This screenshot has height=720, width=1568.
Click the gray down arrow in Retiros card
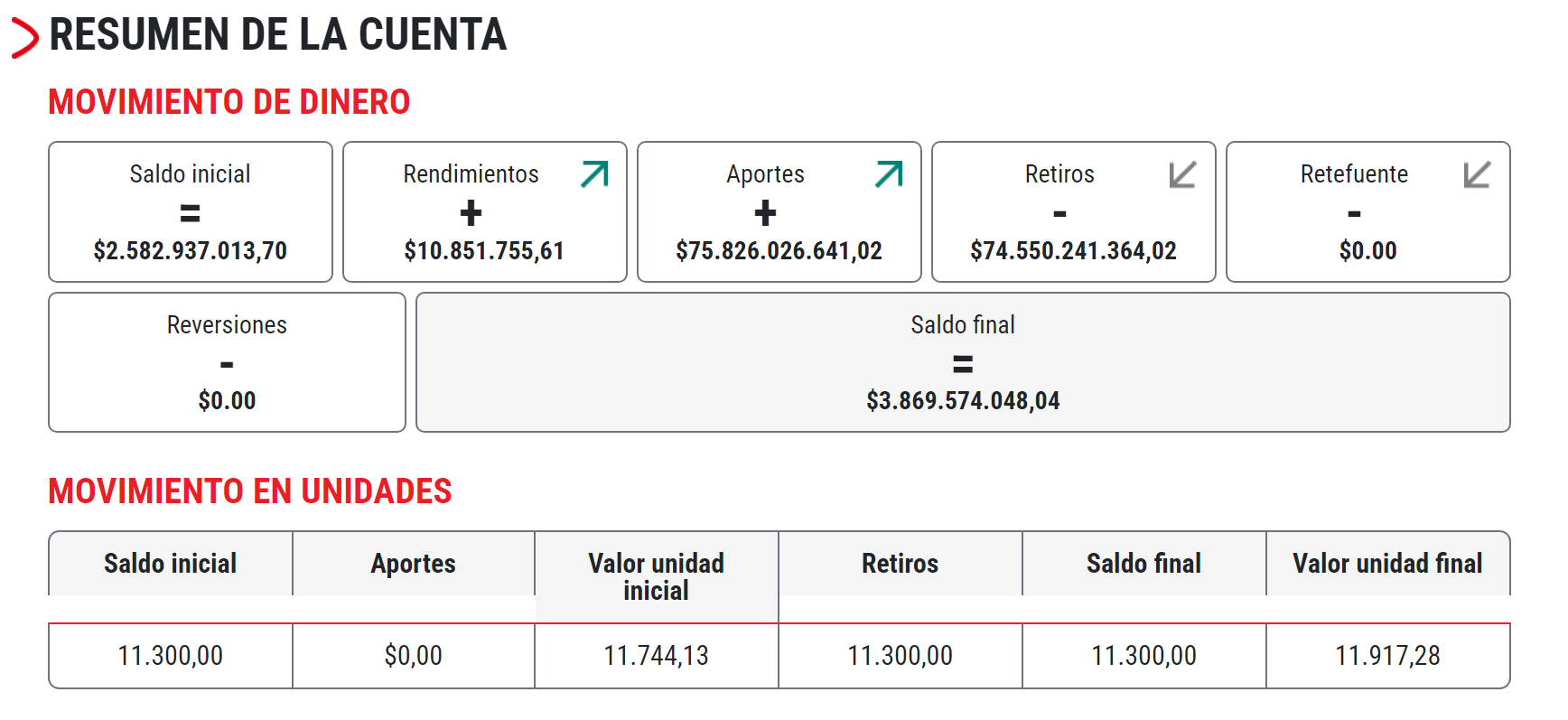(x=1182, y=173)
